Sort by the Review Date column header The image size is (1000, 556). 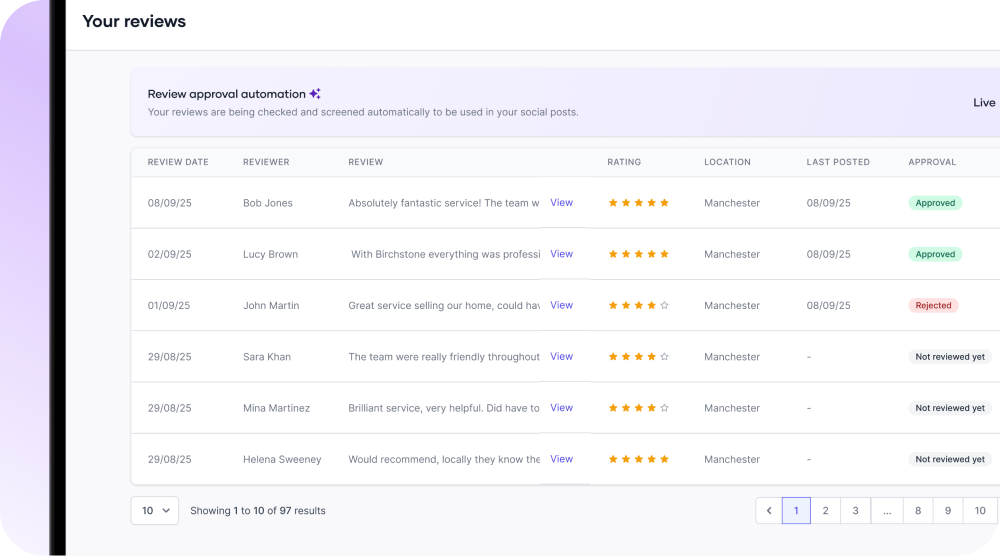[x=178, y=162]
